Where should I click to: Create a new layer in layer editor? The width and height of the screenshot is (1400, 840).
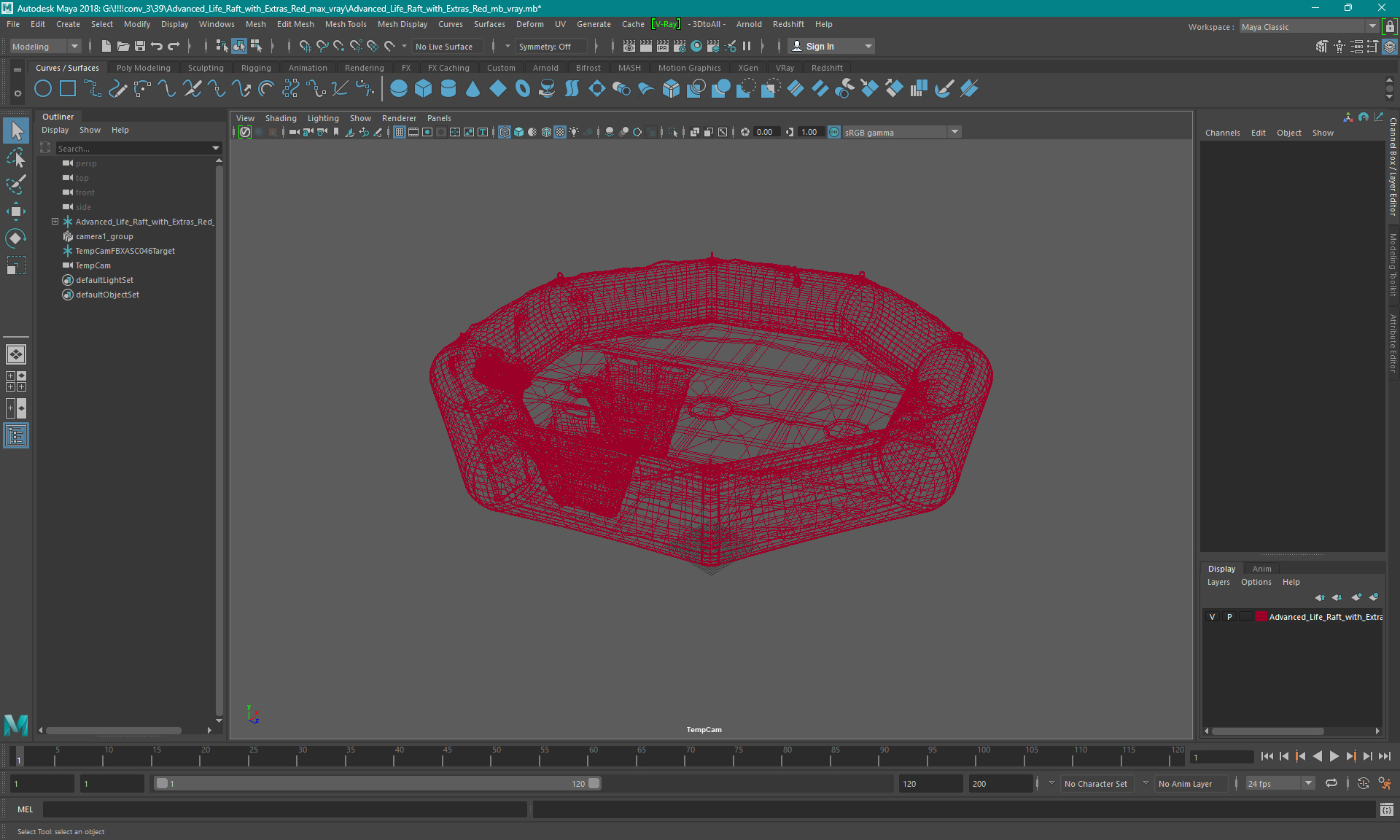click(1356, 597)
